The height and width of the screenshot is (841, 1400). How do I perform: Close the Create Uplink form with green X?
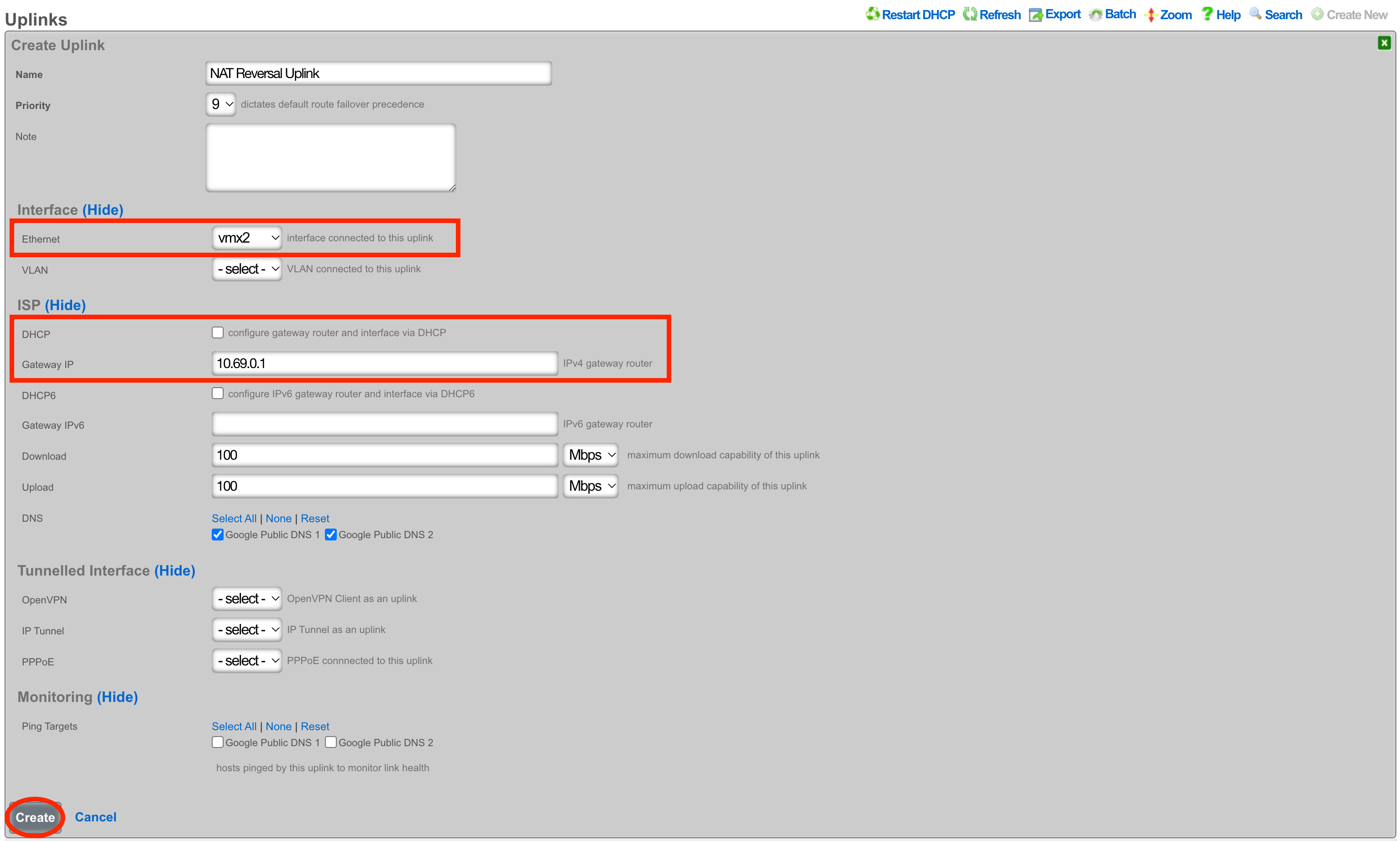1384,43
